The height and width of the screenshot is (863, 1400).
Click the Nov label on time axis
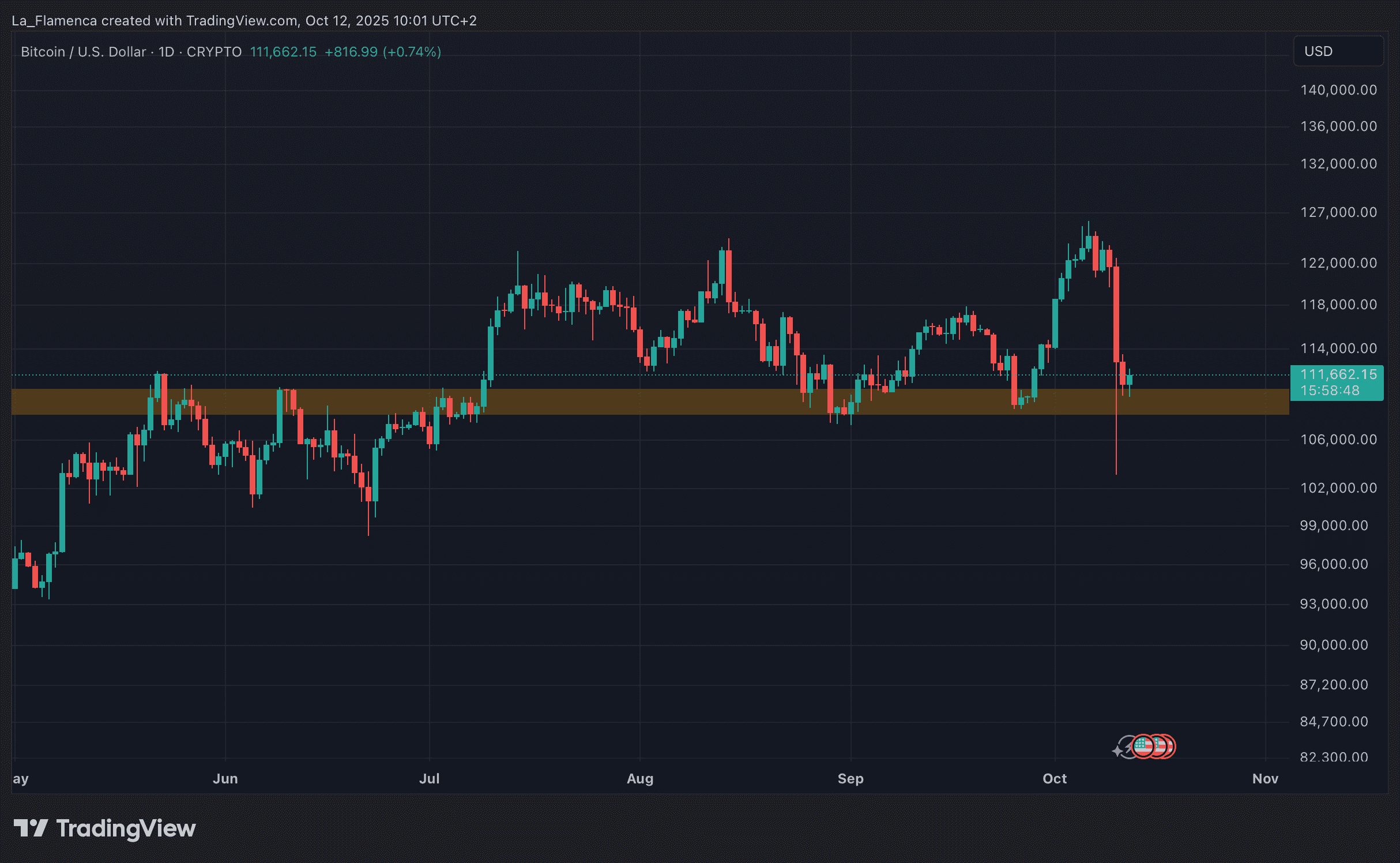[1265, 779]
